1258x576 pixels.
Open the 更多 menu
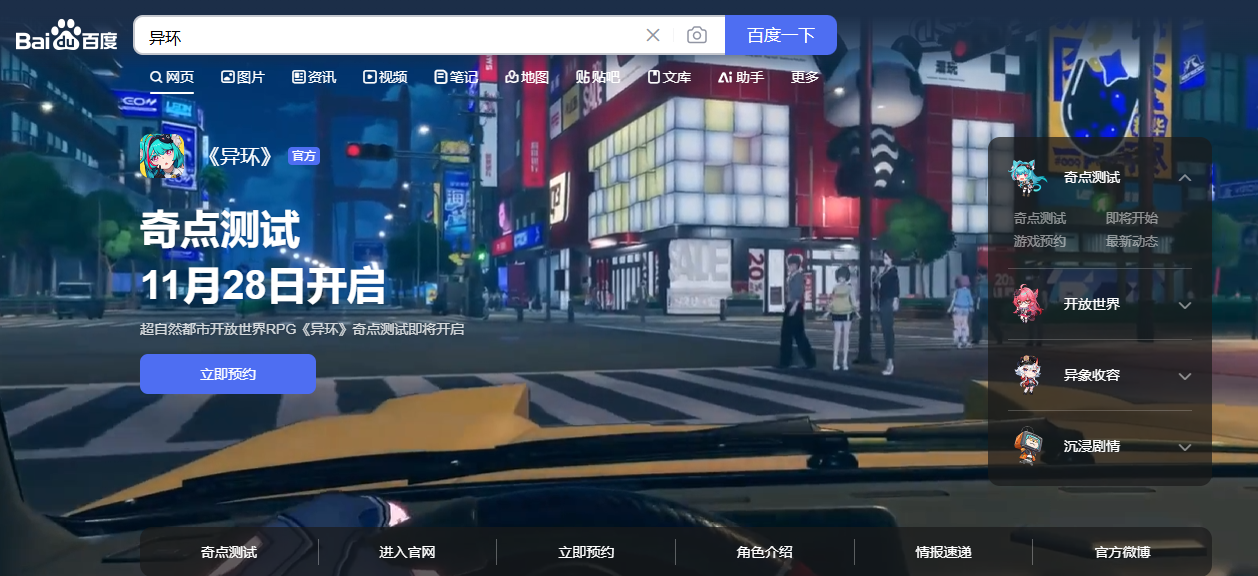coord(805,77)
